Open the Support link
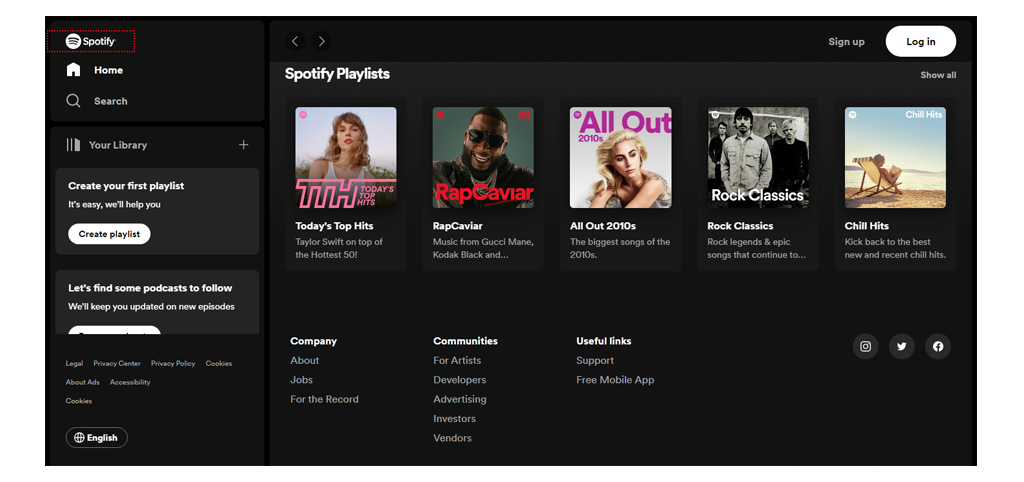Viewport: 1024px width, 482px height. (x=594, y=361)
